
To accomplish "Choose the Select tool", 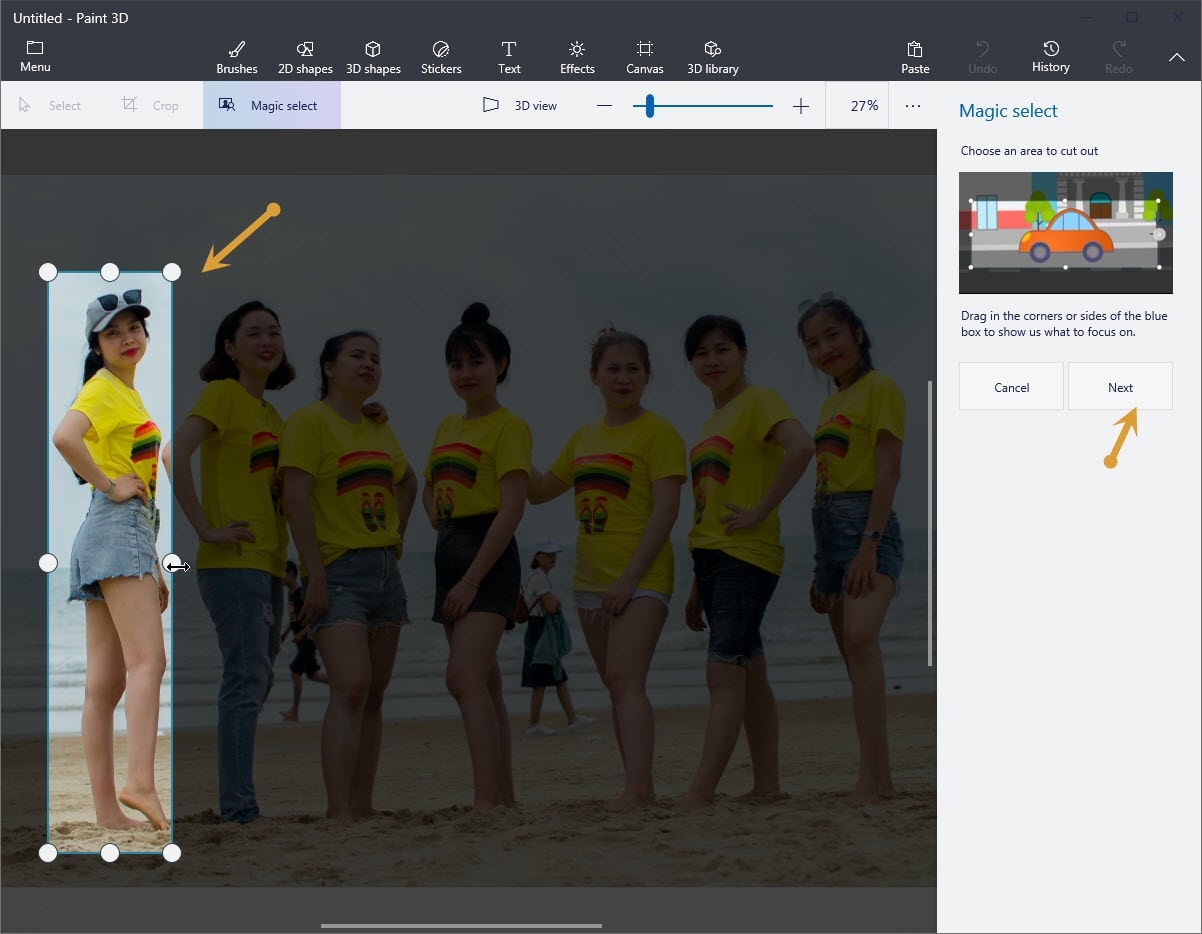I will pos(50,105).
